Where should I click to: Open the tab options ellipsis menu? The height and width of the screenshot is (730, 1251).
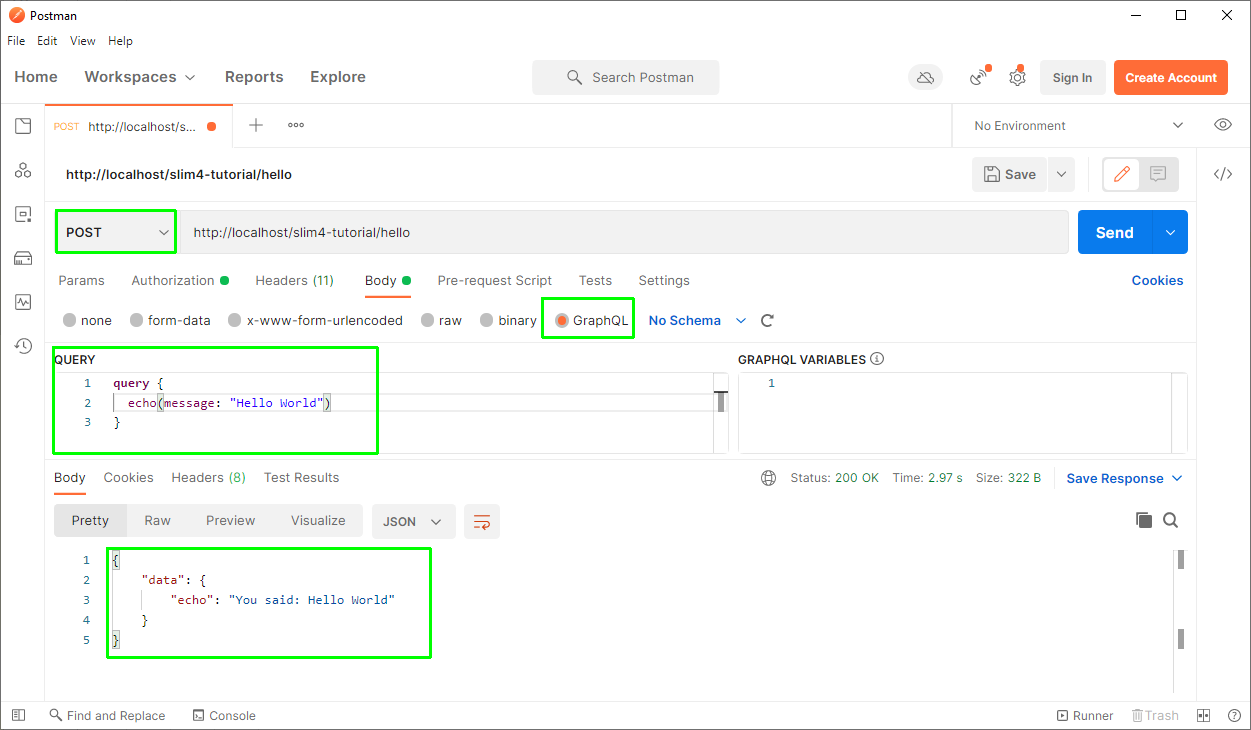tap(296, 125)
